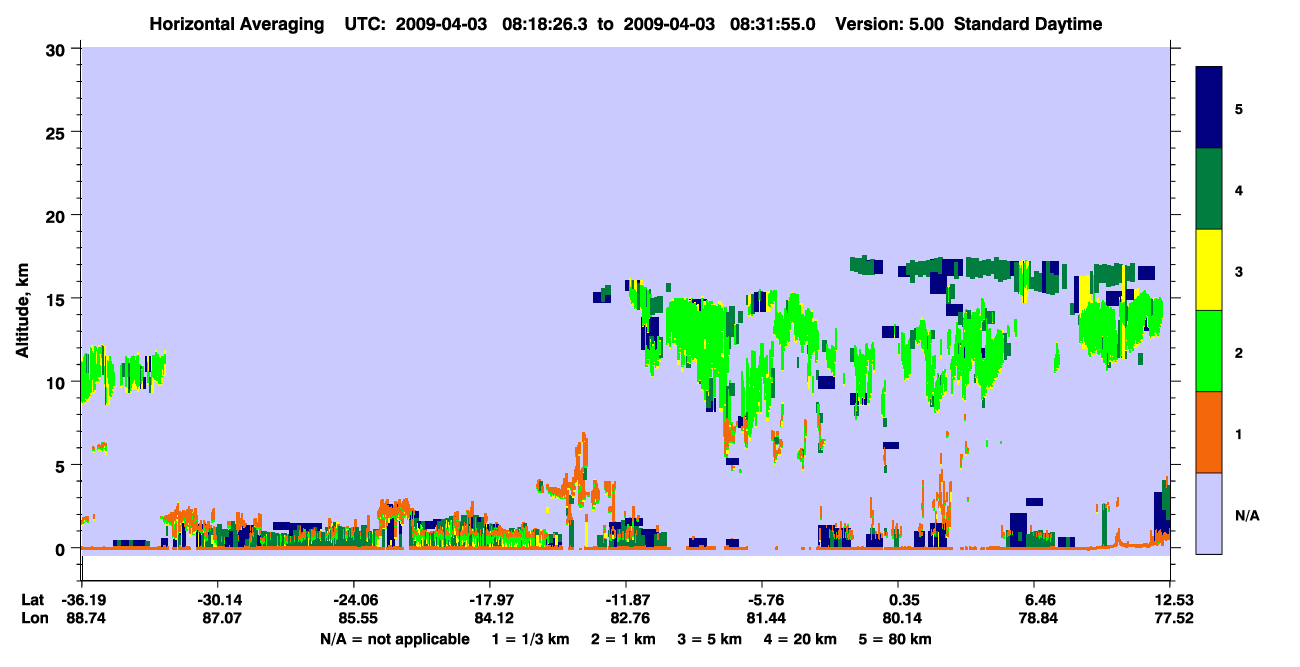
Task: Click latitude value -5.76
Action: (x=762, y=600)
